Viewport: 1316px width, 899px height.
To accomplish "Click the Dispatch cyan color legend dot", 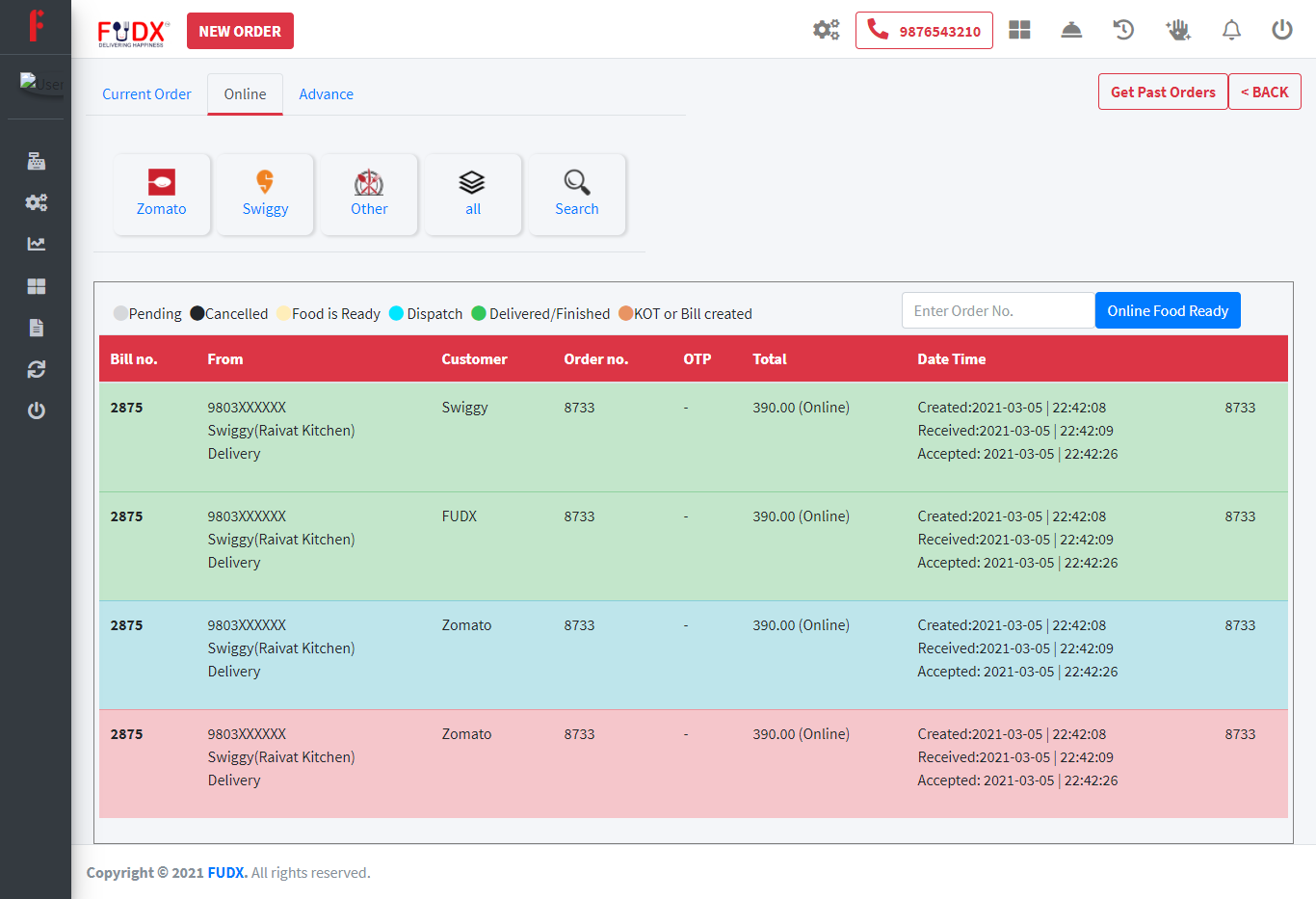I will coord(396,313).
